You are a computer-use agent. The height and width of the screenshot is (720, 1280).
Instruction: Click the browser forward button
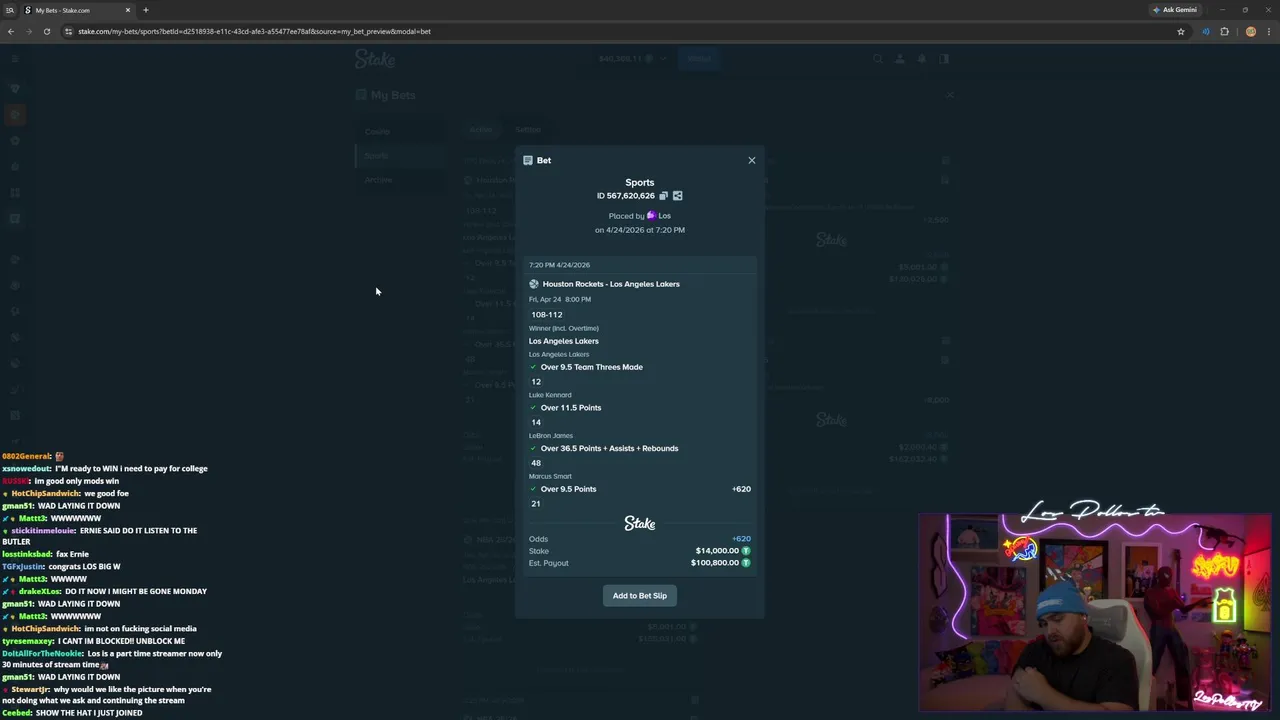[28, 31]
